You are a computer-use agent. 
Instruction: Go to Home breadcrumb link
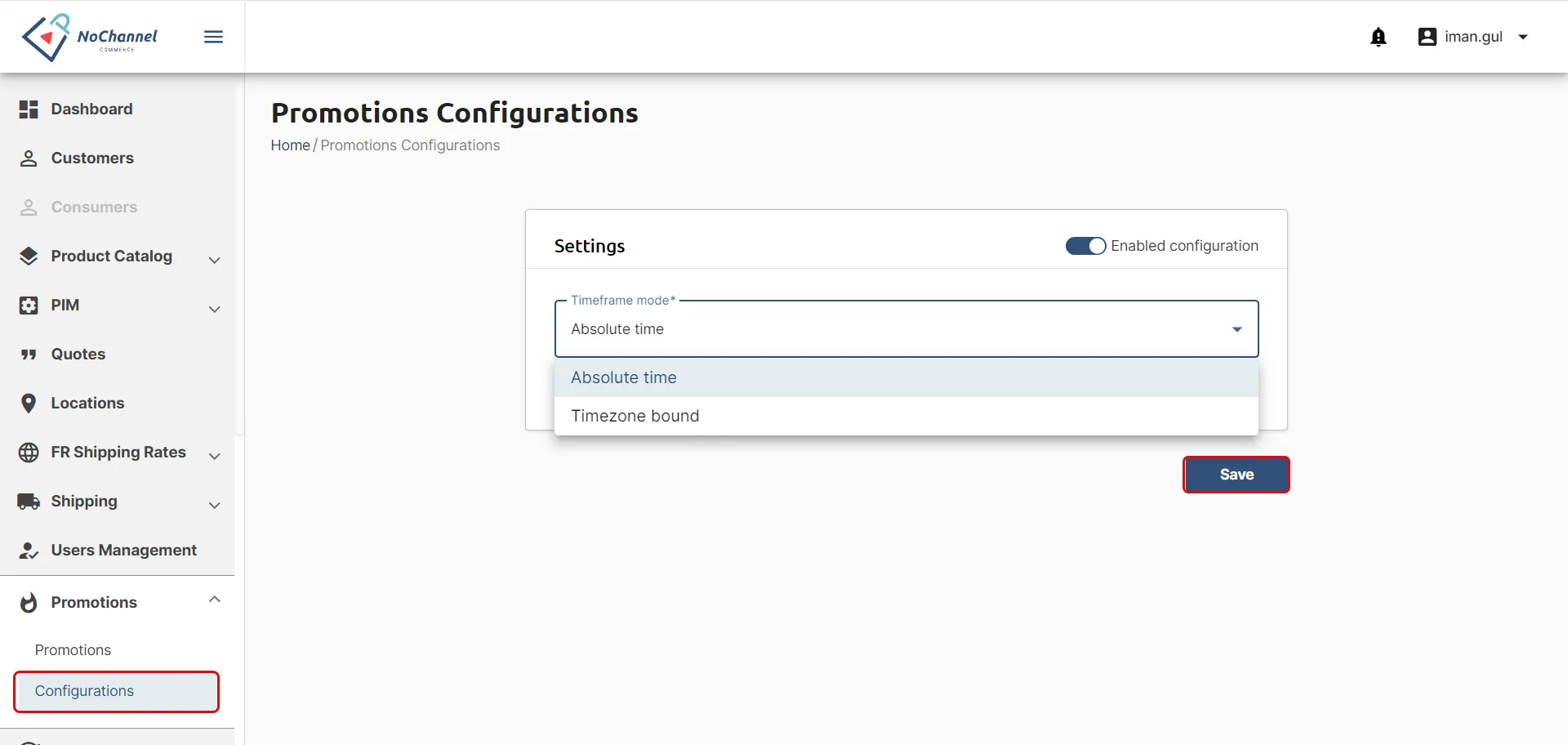(x=291, y=145)
